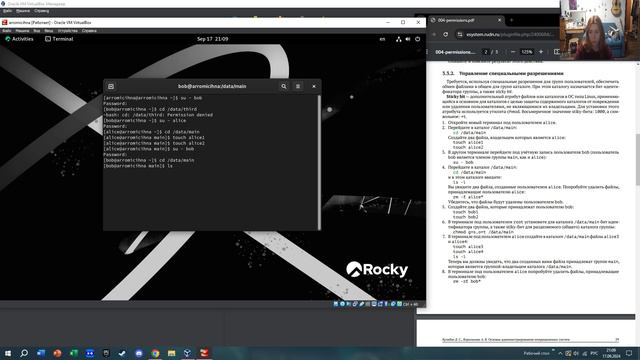Open the Машина menu of the VM window
640x360 pixels.
[x=22, y=31]
